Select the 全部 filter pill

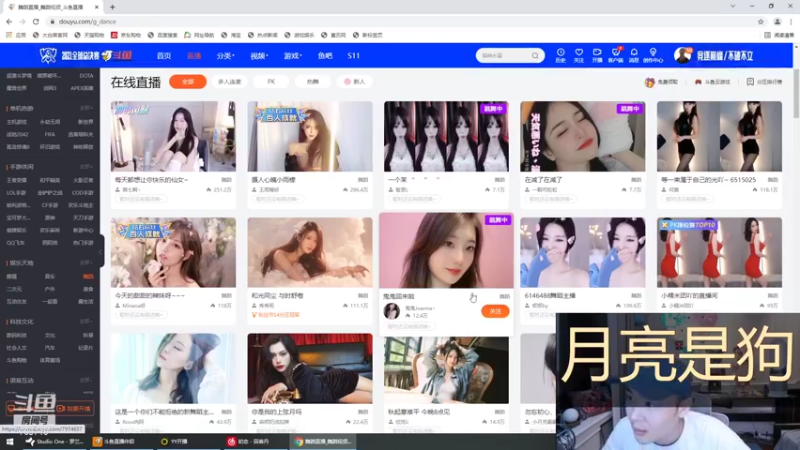188,82
